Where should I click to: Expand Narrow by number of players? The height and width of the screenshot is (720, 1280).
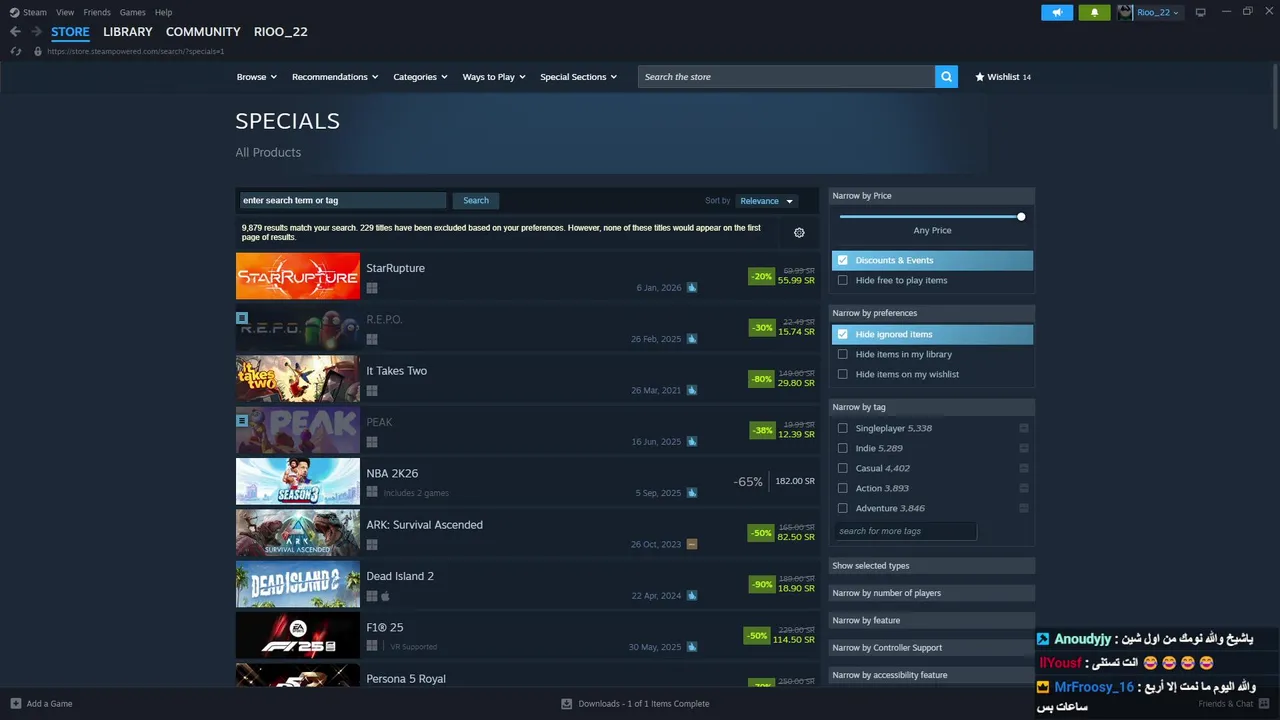pos(932,593)
